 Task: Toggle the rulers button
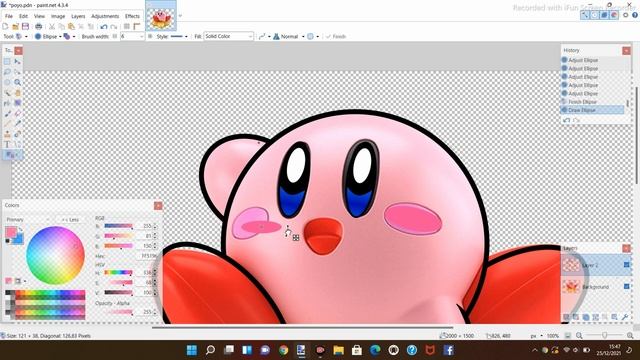point(137,27)
